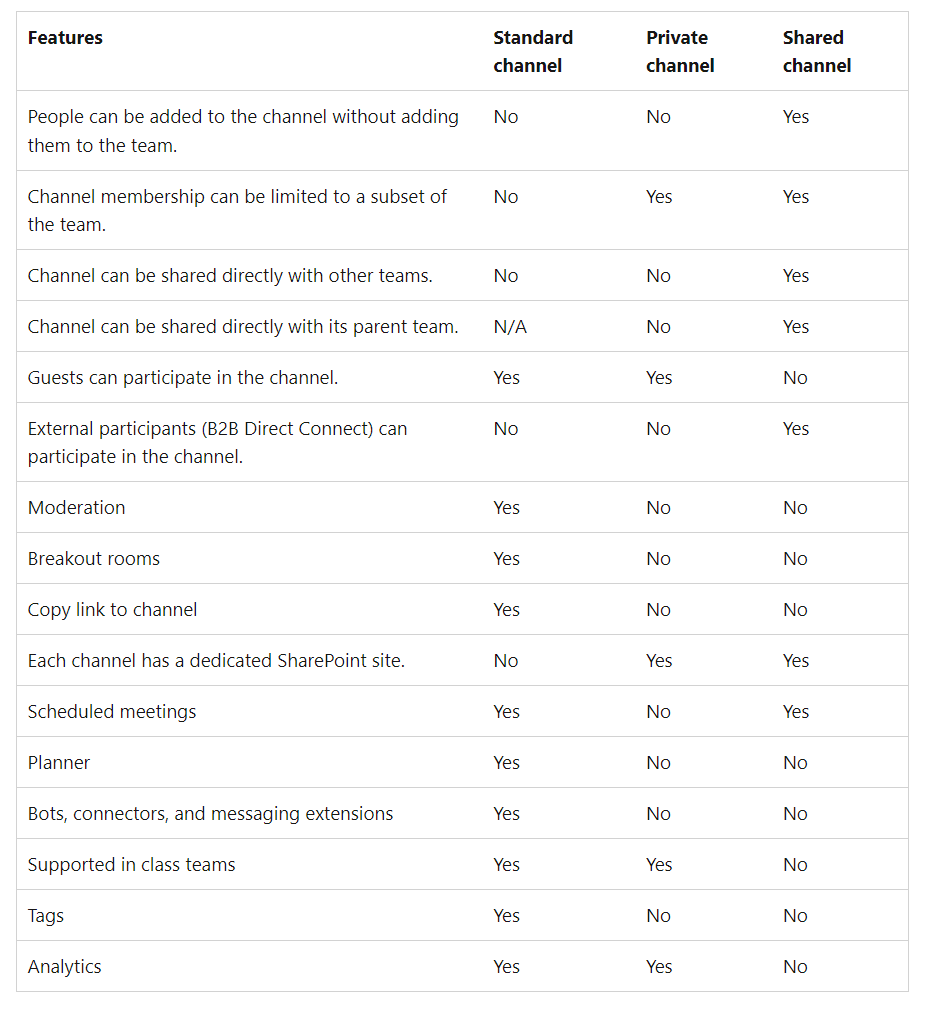
Task: Click Bots, connectors, and messaging extensions text
Action: pos(211,814)
